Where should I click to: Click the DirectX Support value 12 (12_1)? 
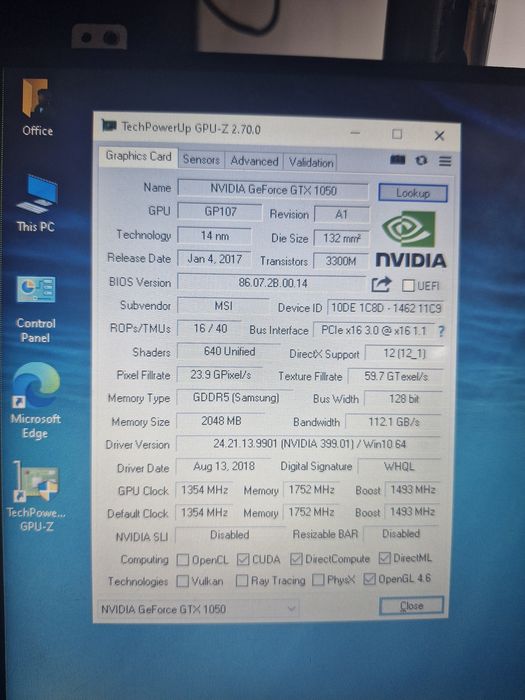pos(404,353)
